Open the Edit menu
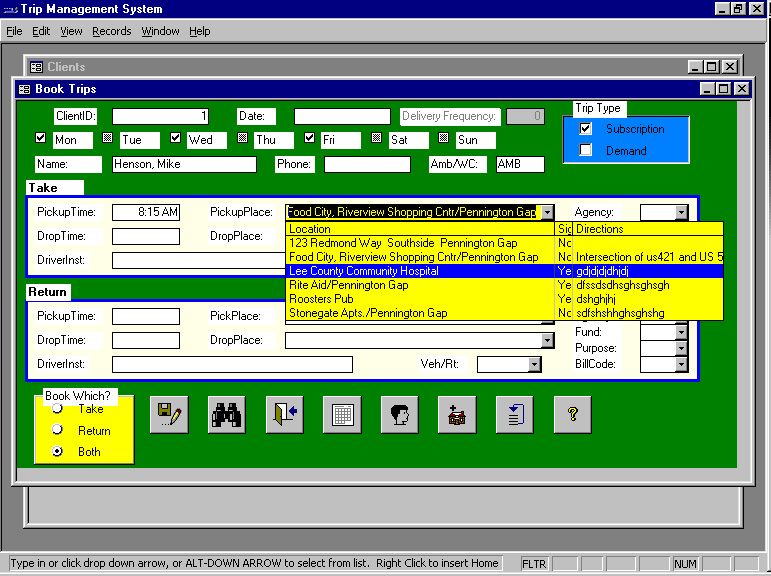The image size is (771, 576). 41,31
